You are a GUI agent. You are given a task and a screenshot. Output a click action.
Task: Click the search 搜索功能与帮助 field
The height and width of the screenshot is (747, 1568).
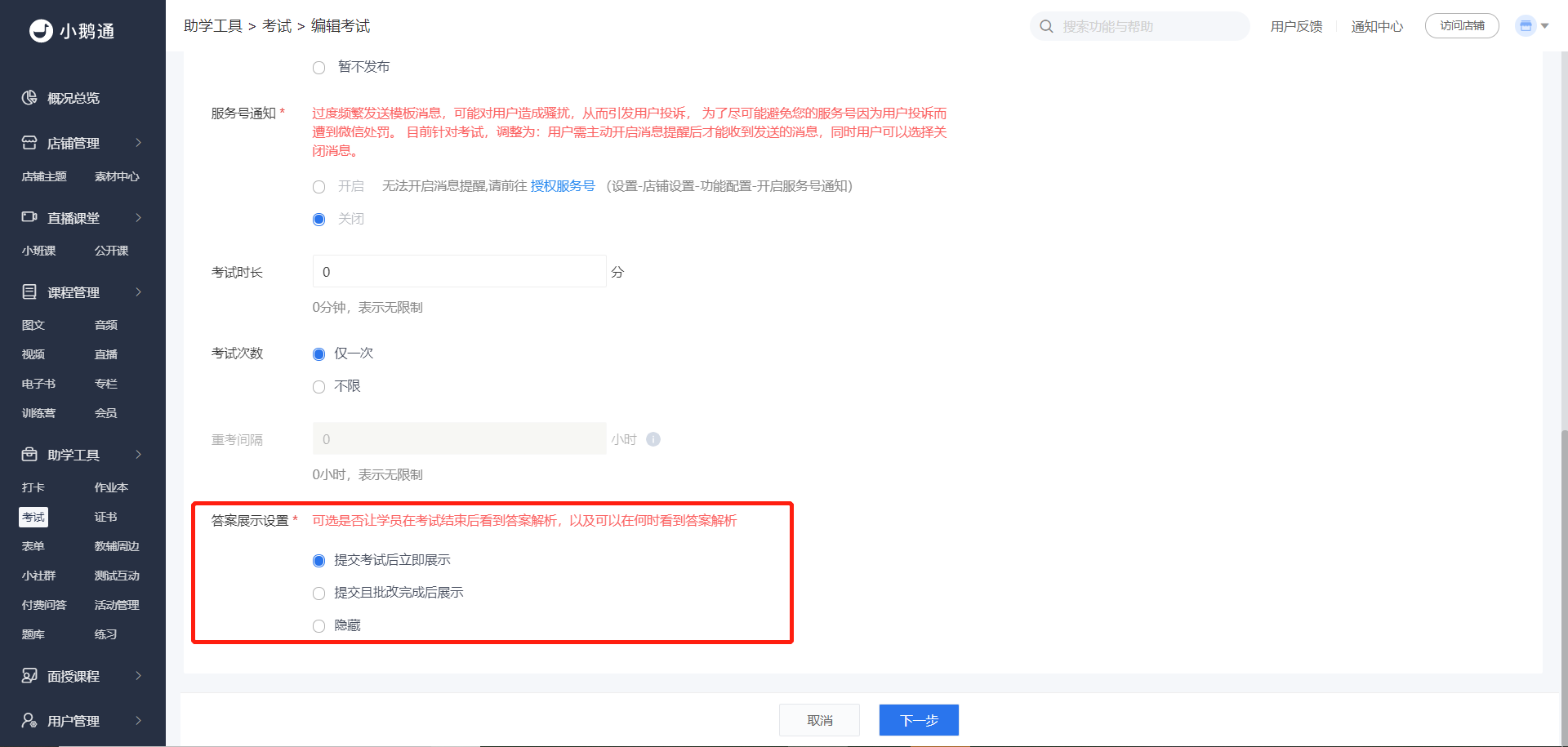[x=1140, y=26]
